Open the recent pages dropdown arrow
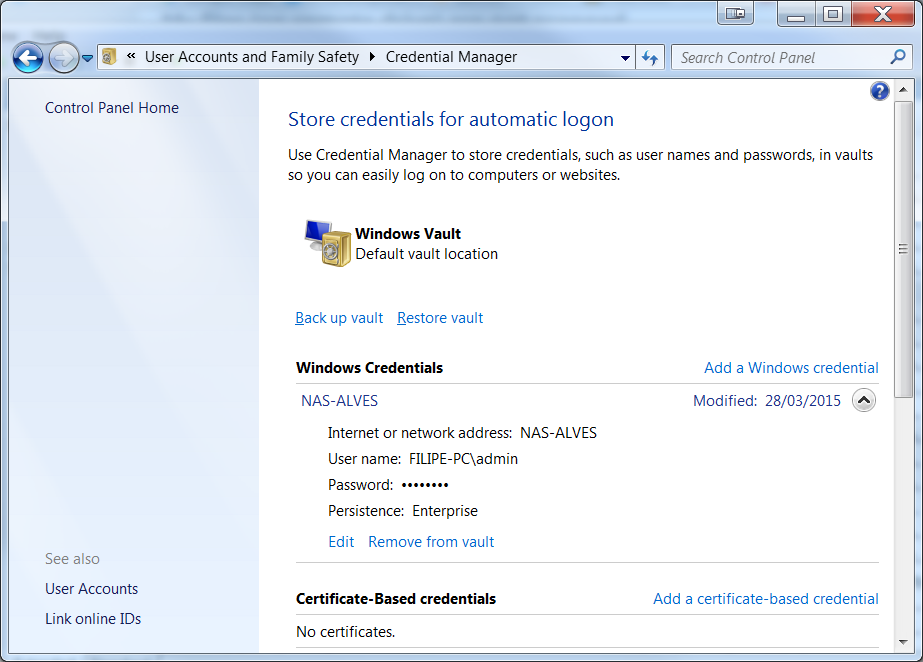Screen dimensions: 923x662 click(x=87, y=58)
